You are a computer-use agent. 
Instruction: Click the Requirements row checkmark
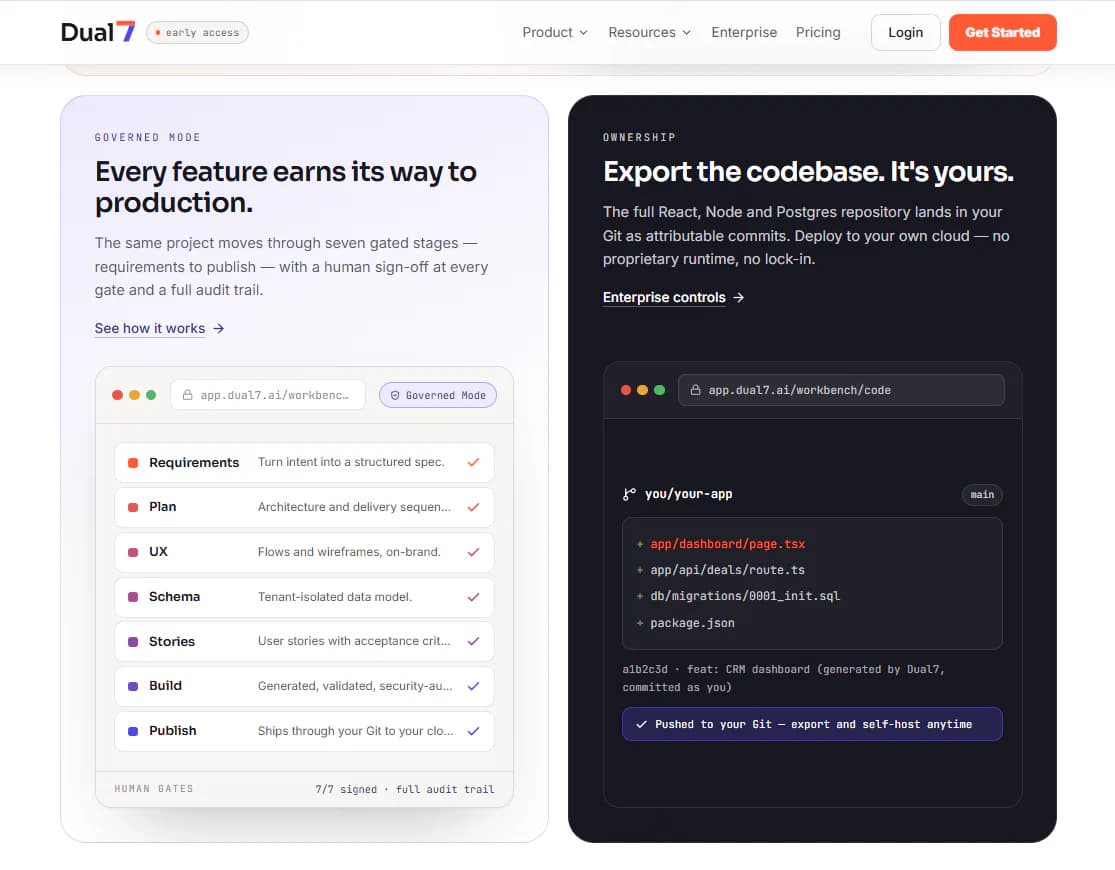474,462
